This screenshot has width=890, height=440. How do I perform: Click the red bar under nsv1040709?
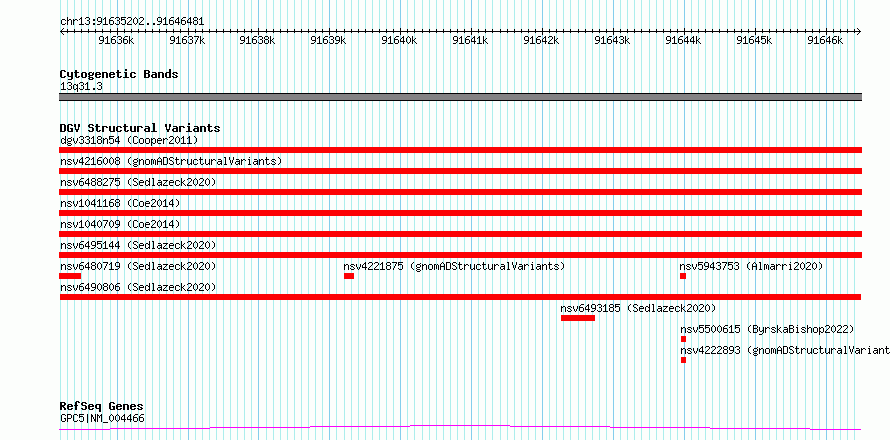(x=460, y=234)
